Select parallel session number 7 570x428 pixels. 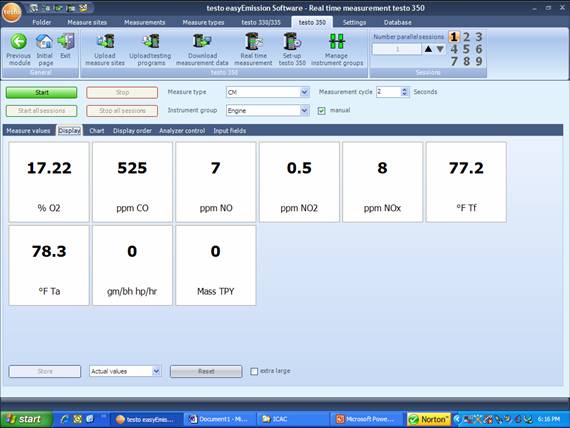[454, 61]
